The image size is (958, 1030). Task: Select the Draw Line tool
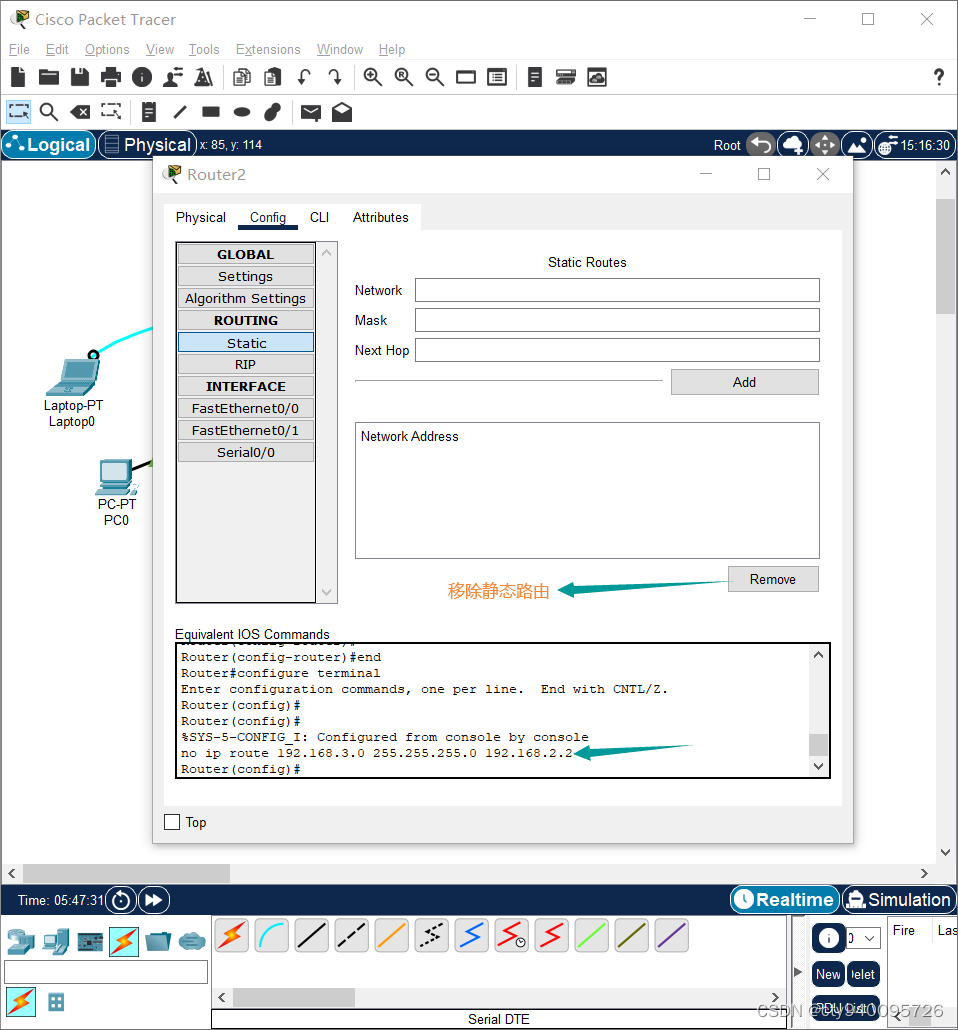pos(180,112)
